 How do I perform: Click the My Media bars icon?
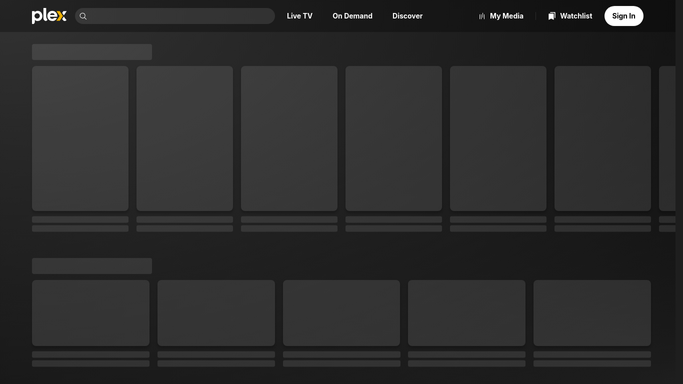point(482,16)
